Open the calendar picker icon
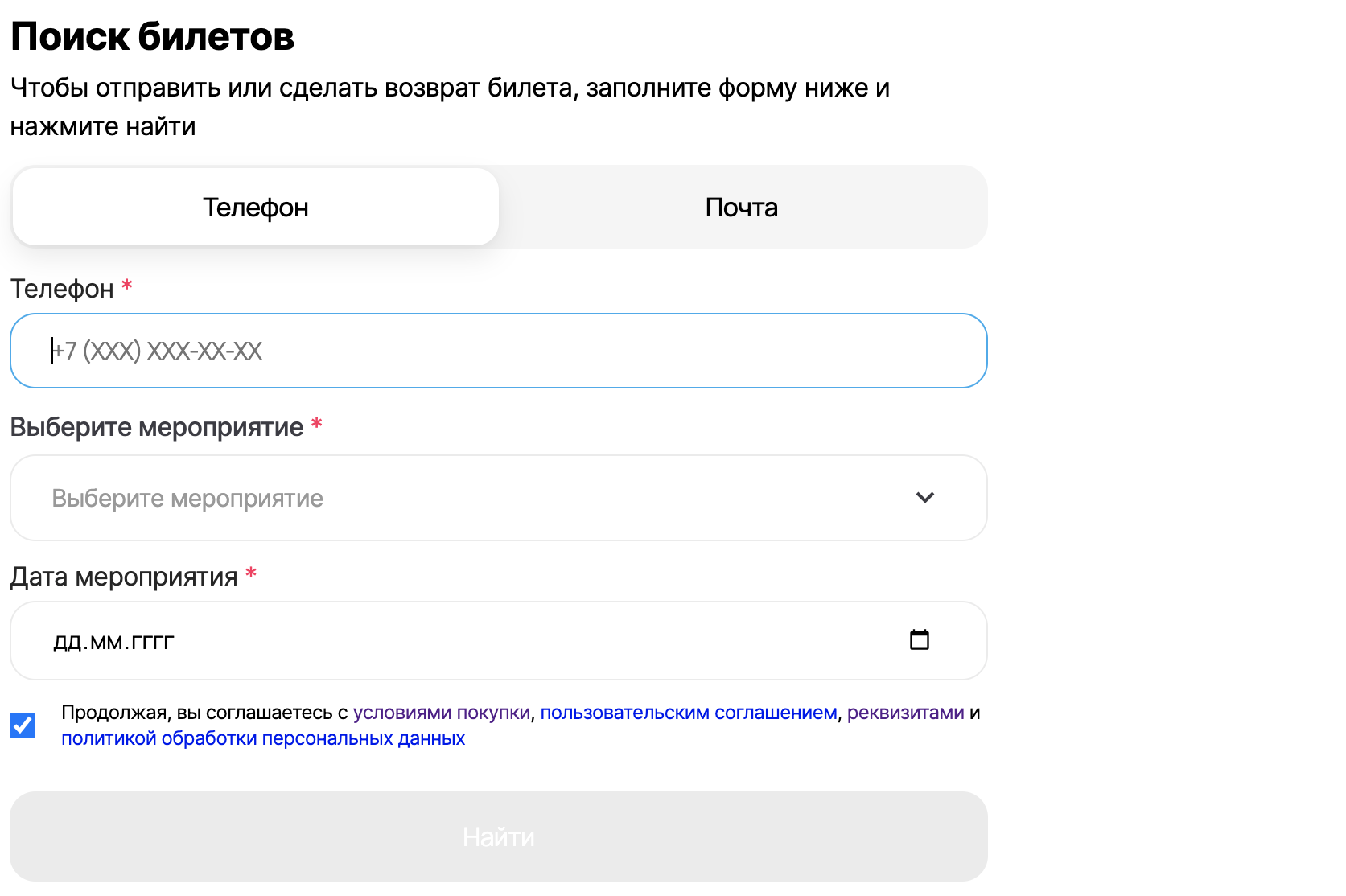Viewport: 1346px width, 896px height. (919, 640)
